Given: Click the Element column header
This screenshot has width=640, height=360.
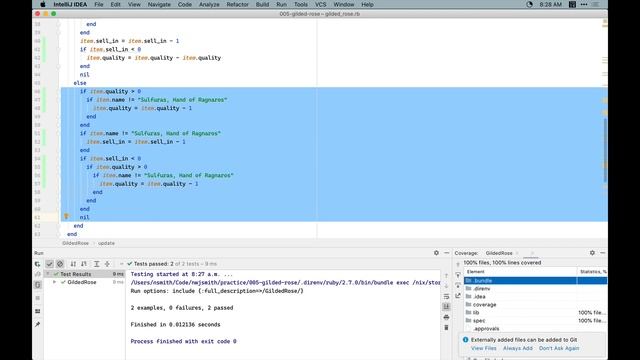Looking at the screenshot, I should coord(520,272).
